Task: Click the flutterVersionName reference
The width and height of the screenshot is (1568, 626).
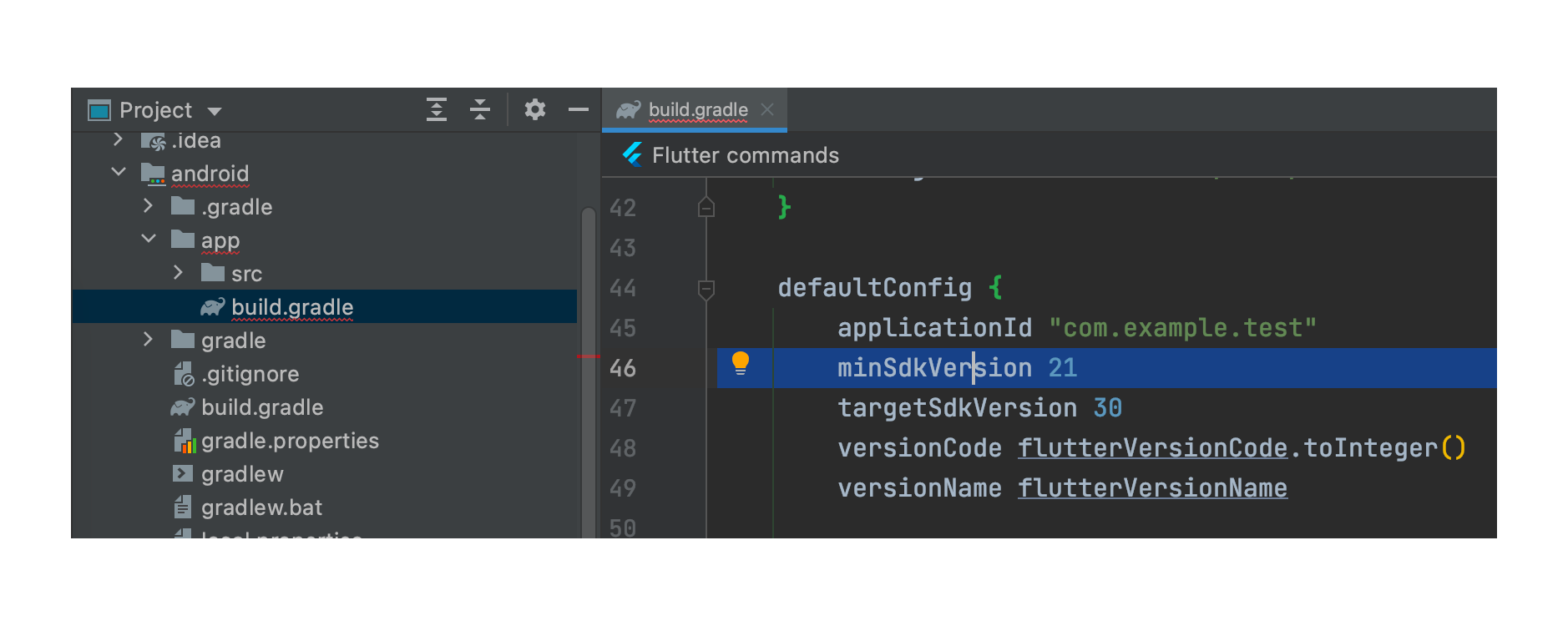Action: pyautogui.click(x=1152, y=488)
